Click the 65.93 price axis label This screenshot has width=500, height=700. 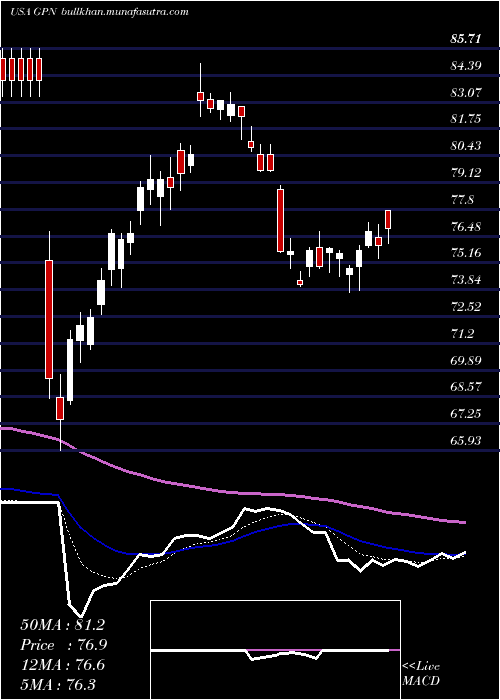coord(466,441)
